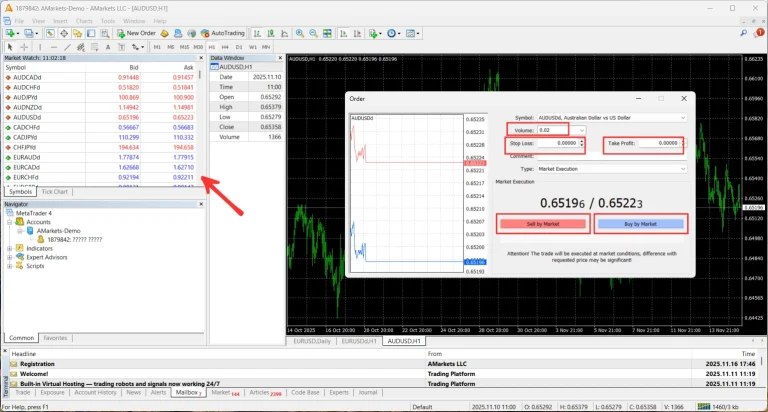Switch timeframe to H4
The height and width of the screenshot is (412, 768).
[x=225, y=47]
